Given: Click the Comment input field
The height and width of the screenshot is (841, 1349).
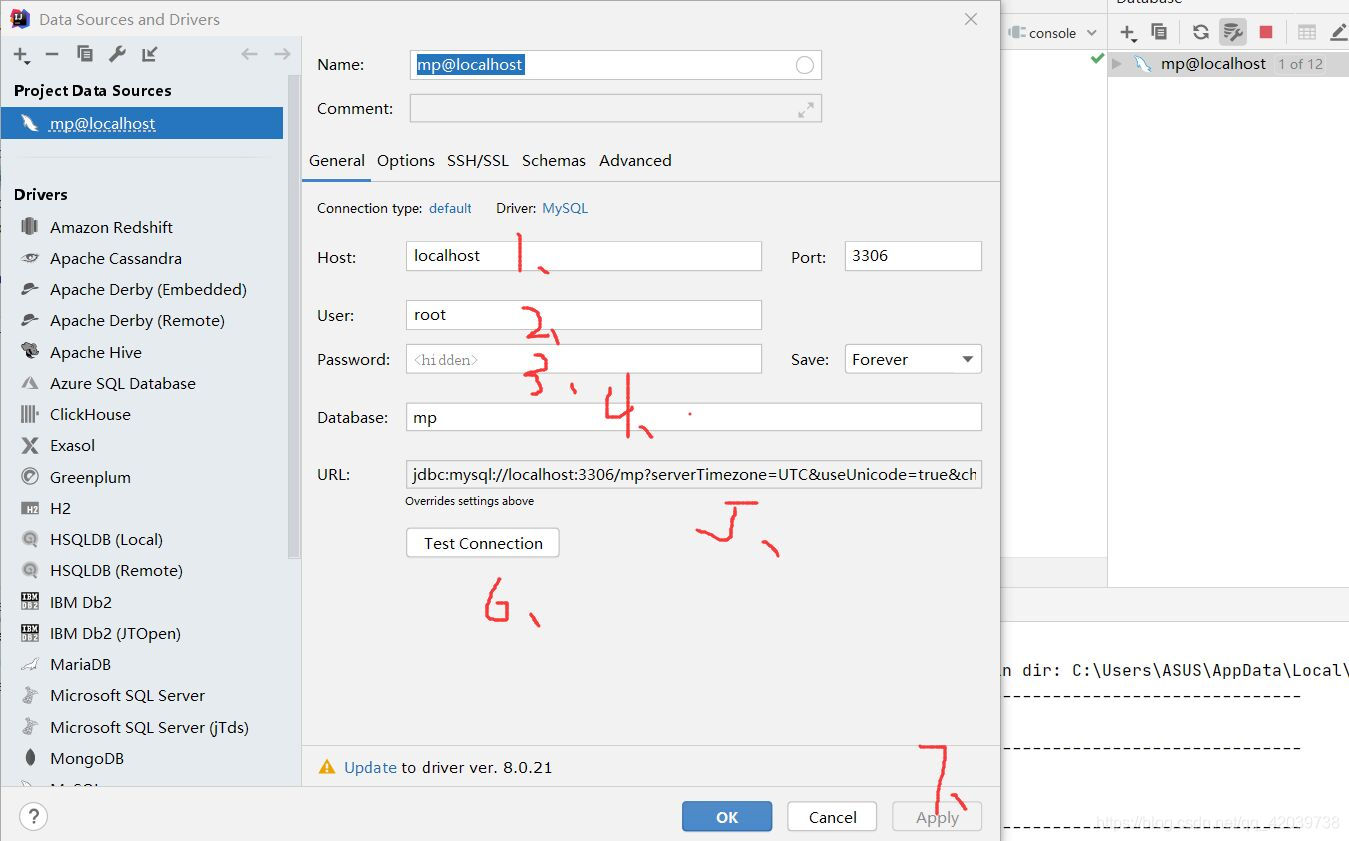Looking at the screenshot, I should click(x=615, y=108).
